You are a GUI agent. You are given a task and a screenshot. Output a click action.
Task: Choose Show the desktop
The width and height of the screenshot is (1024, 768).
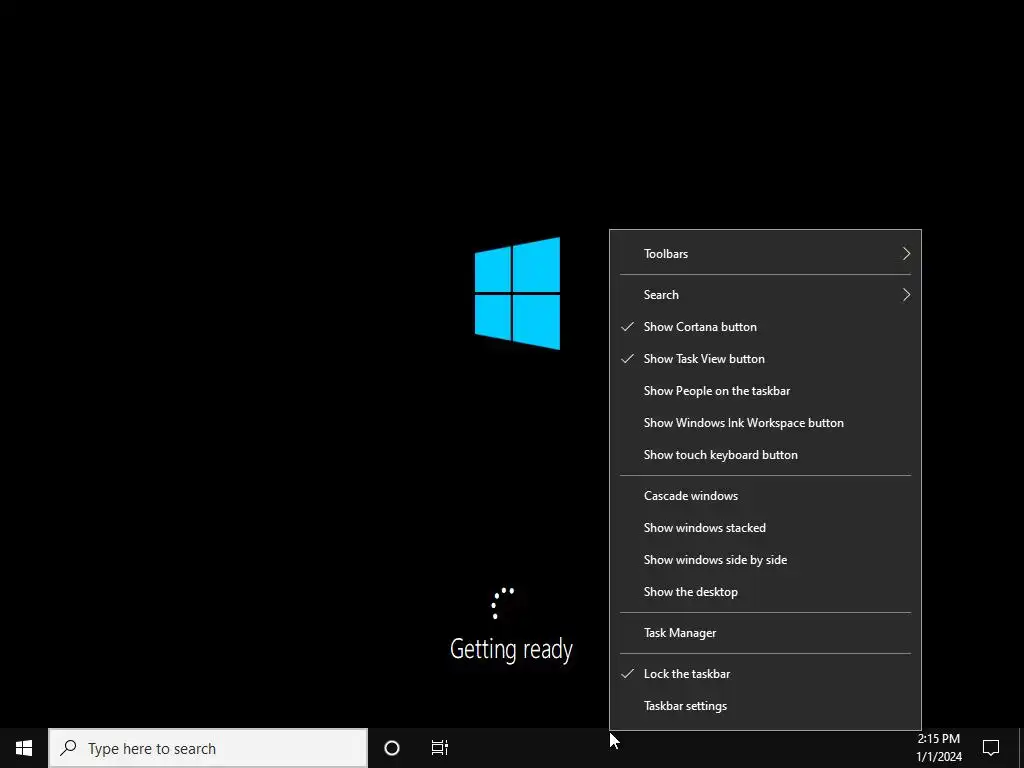tap(765, 592)
